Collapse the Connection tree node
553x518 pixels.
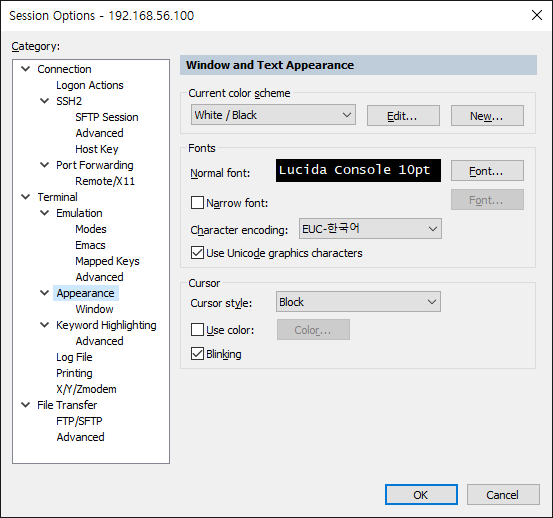click(26, 69)
